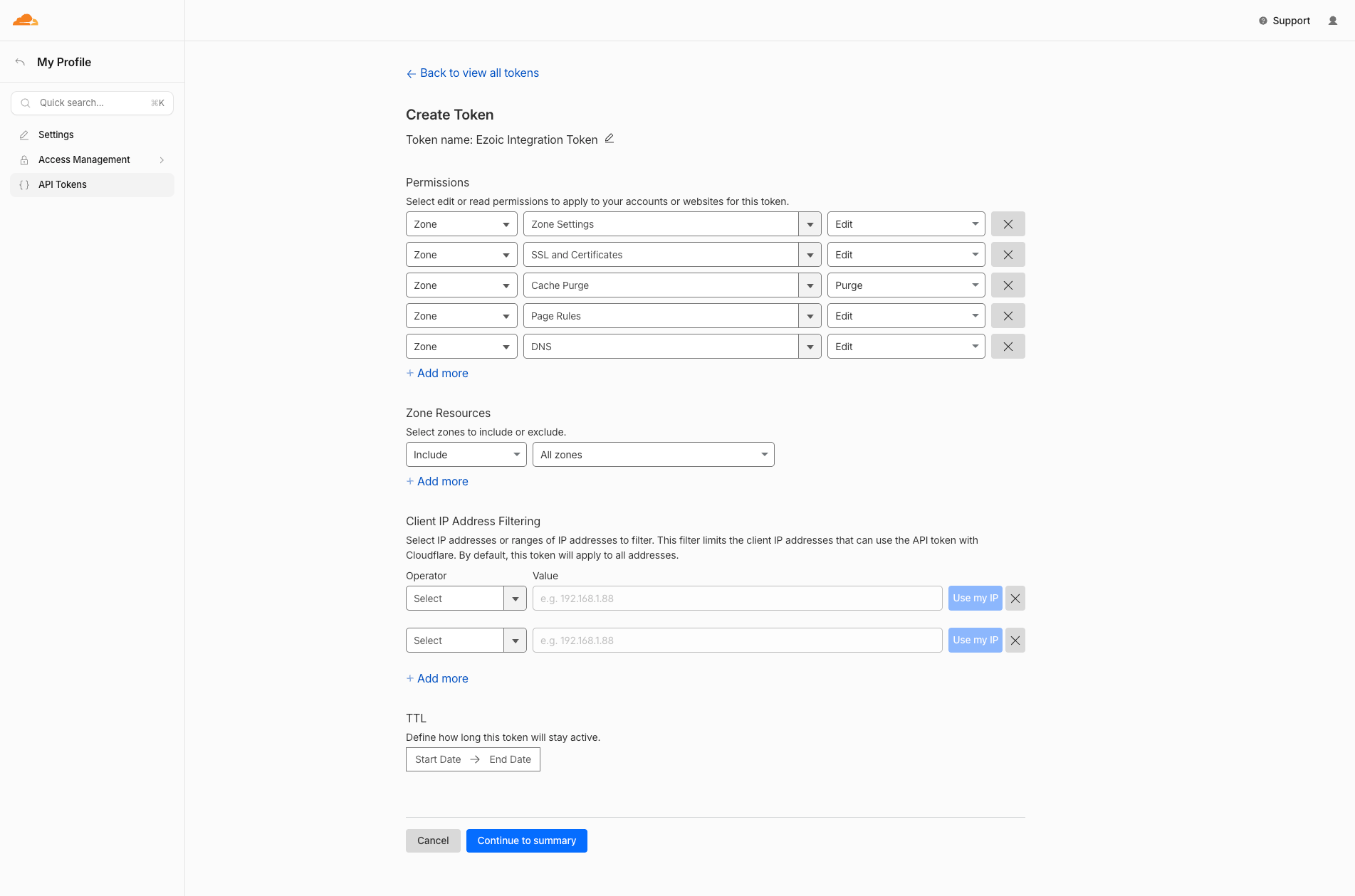The height and width of the screenshot is (896, 1355).
Task: Open Settings in sidebar
Action: [x=92, y=135]
